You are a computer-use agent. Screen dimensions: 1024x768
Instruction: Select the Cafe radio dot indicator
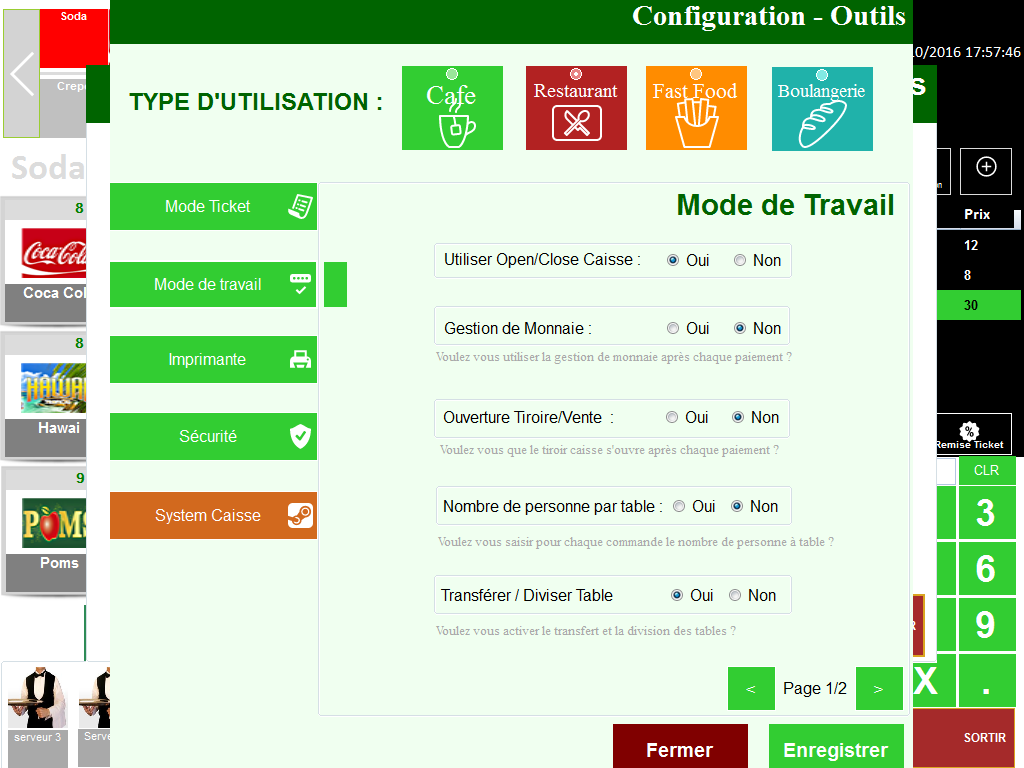(x=452, y=74)
